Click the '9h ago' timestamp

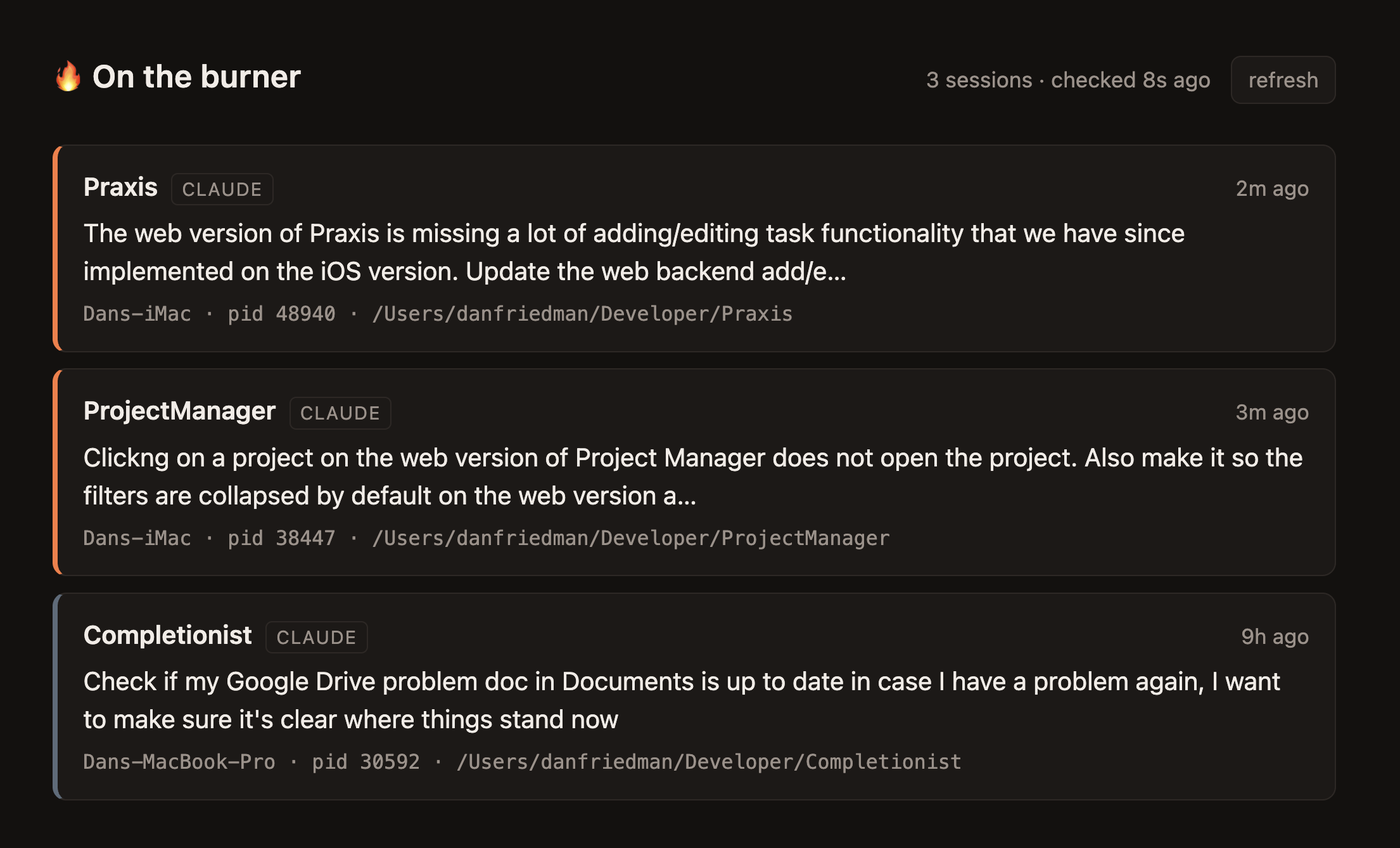click(x=1275, y=637)
